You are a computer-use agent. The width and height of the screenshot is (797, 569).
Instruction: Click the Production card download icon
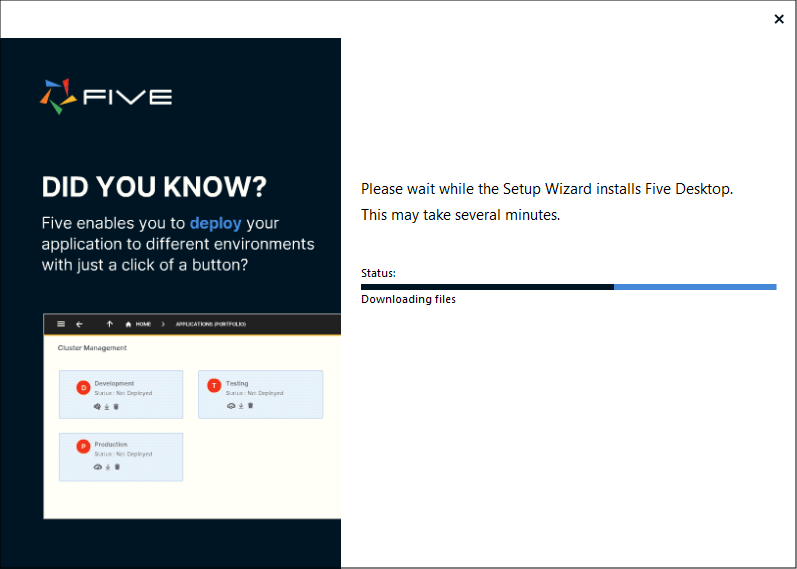click(108, 467)
